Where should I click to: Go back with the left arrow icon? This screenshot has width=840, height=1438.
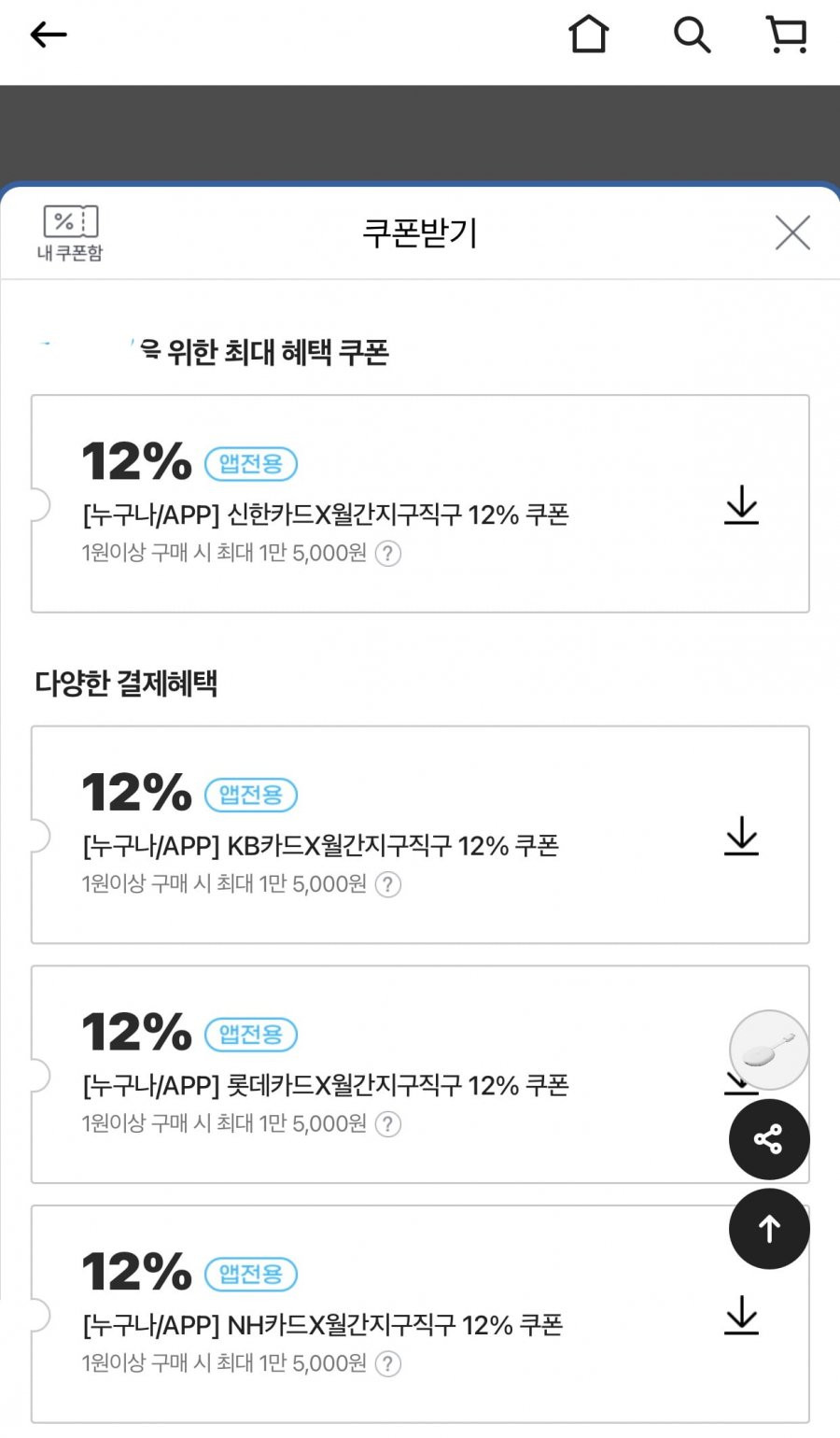[x=49, y=35]
